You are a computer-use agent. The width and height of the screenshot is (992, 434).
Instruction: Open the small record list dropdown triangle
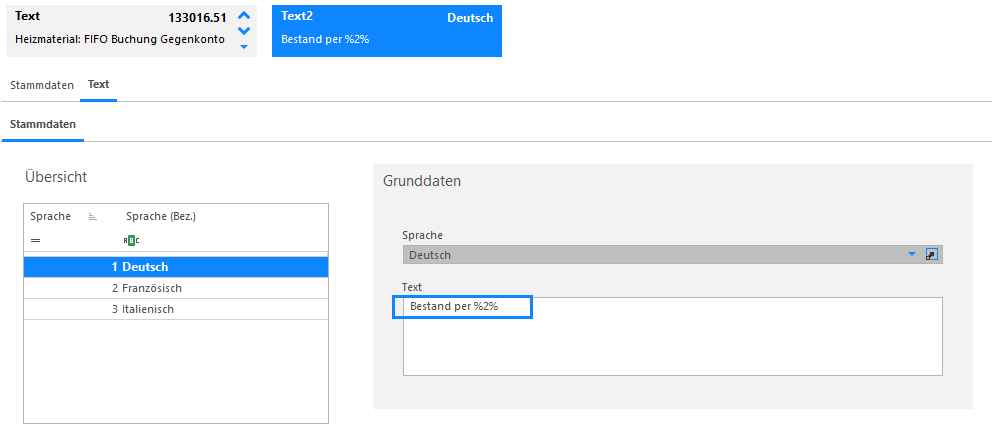pyautogui.click(x=244, y=46)
